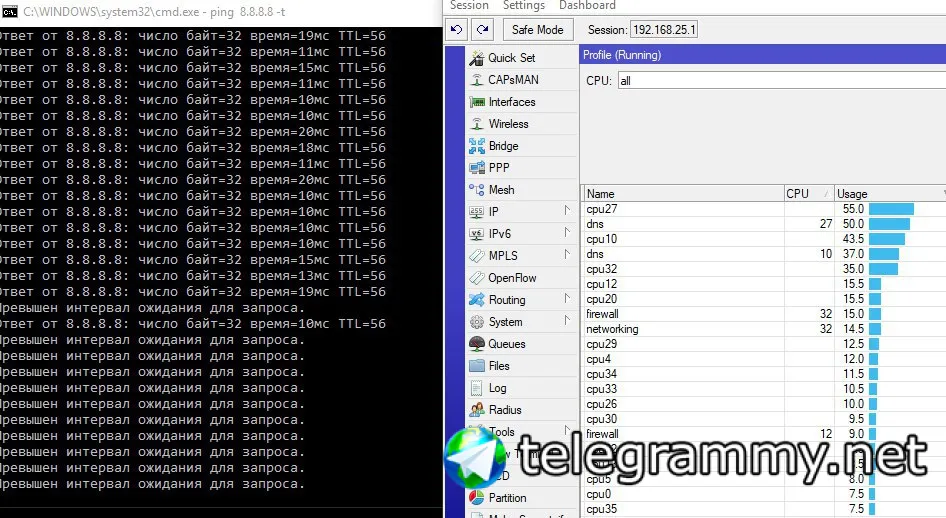Open Bridge icon in sidebar
Screen dimensions: 946x518
click(477, 146)
